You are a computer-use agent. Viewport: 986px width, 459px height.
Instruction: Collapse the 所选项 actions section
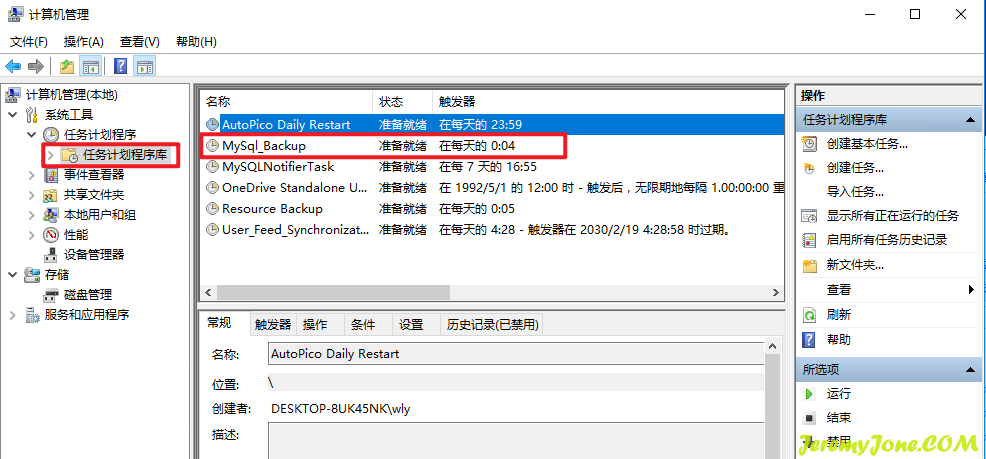(970, 370)
